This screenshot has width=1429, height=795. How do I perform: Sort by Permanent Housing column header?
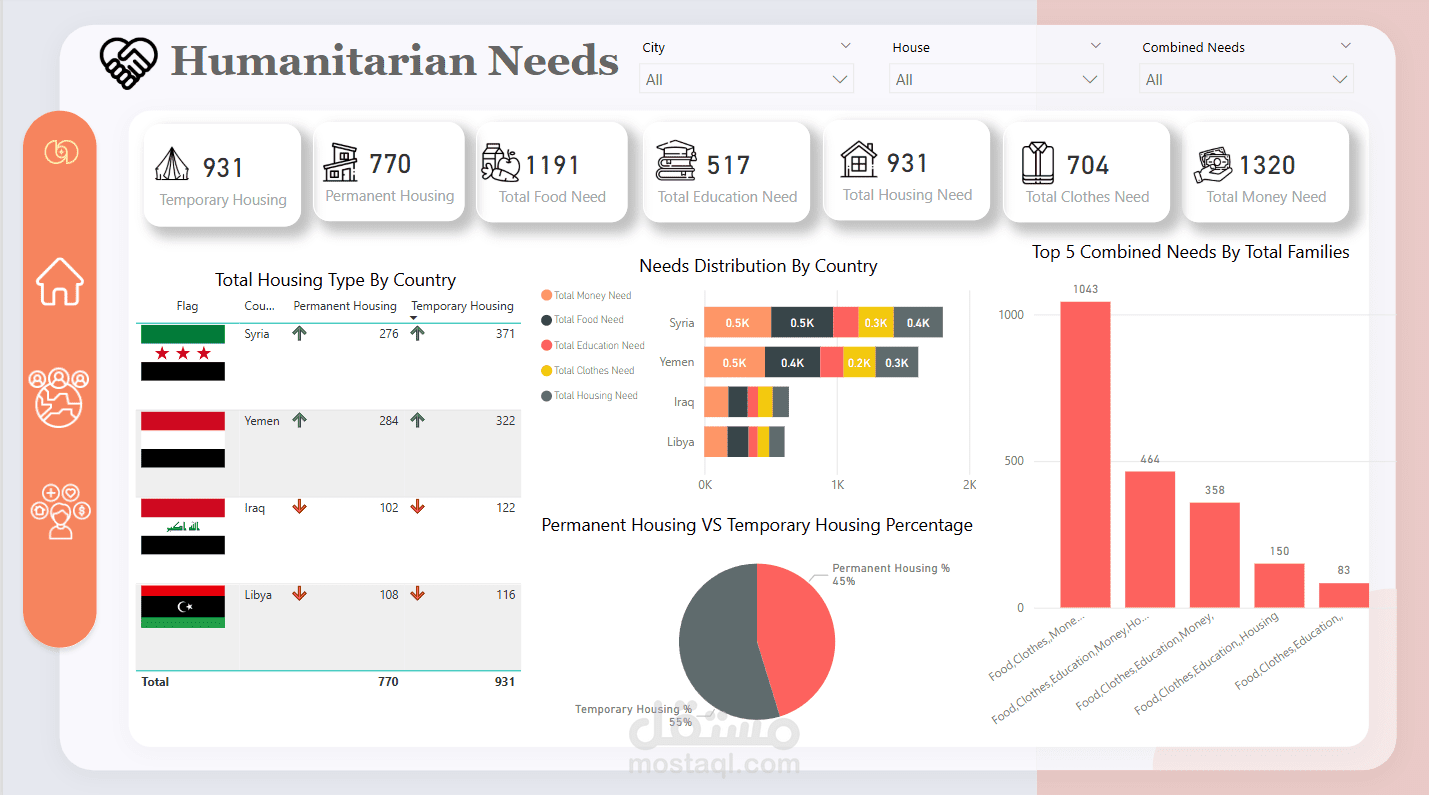(345, 306)
